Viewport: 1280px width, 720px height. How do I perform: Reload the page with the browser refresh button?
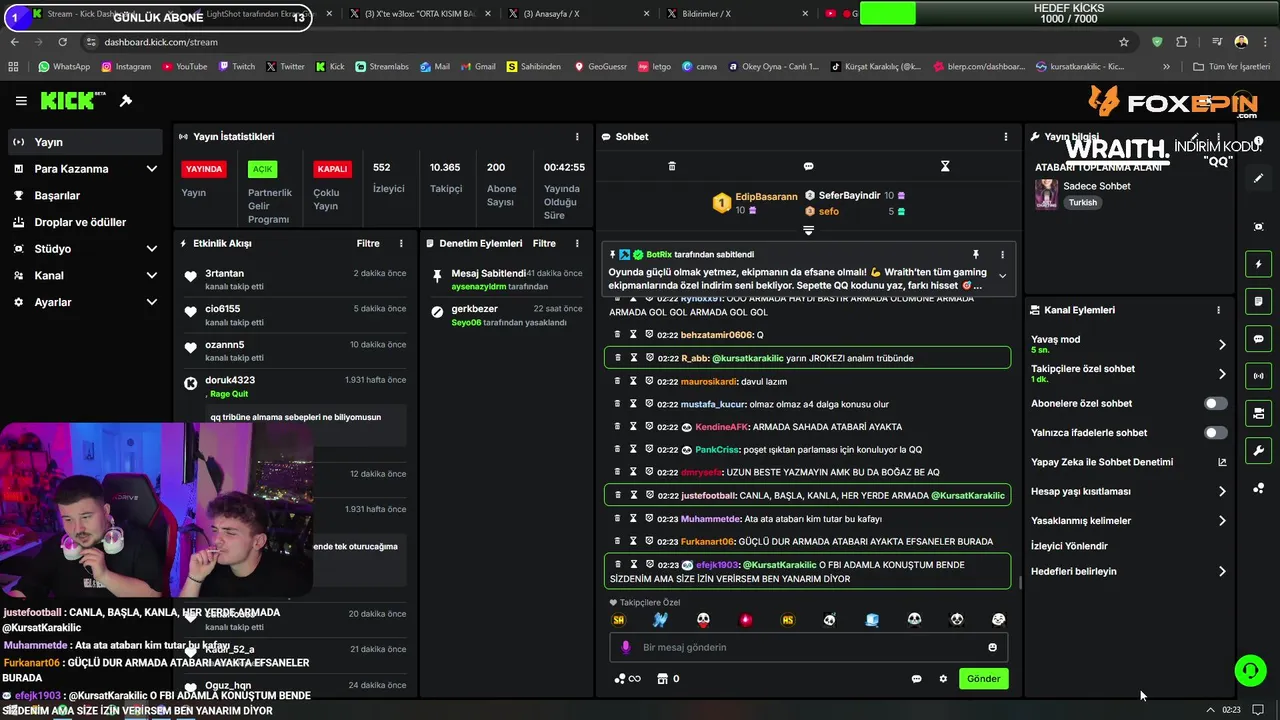pos(63,42)
